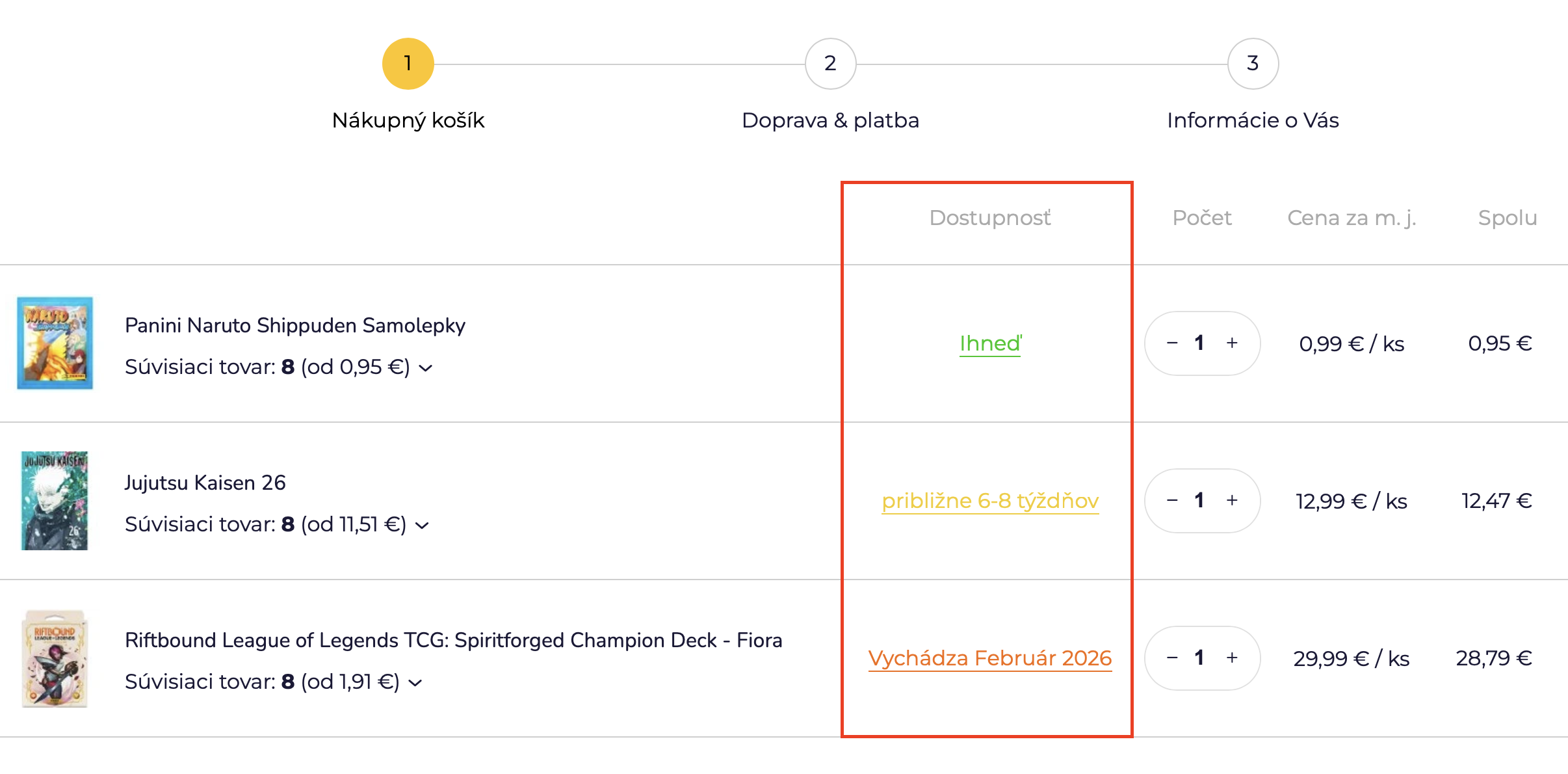Image resolution: width=1568 pixels, height=774 pixels.
Task: Expand related goods under Jujutsu Kaisen 26
Action: point(422,526)
